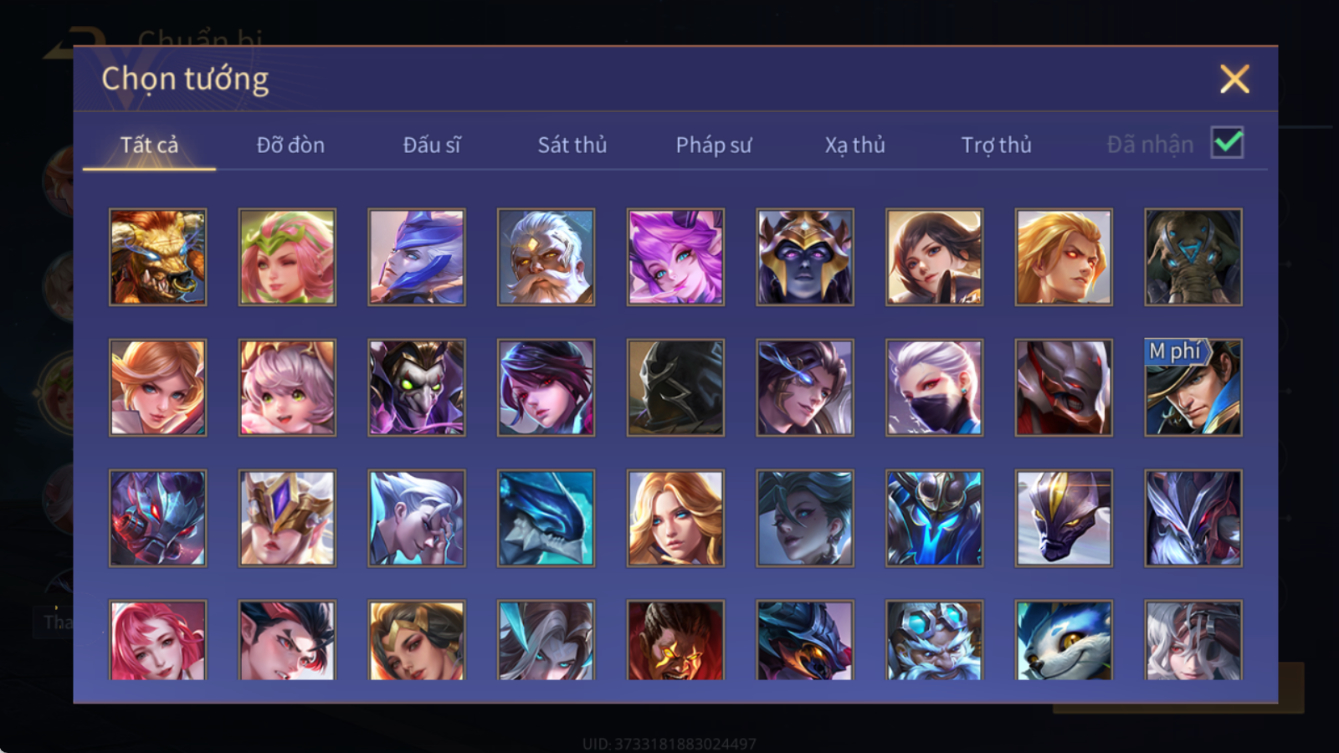This screenshot has height=753, width=1339.
Task: Pick the masked silver-haired ninja hero
Action: tap(934, 388)
